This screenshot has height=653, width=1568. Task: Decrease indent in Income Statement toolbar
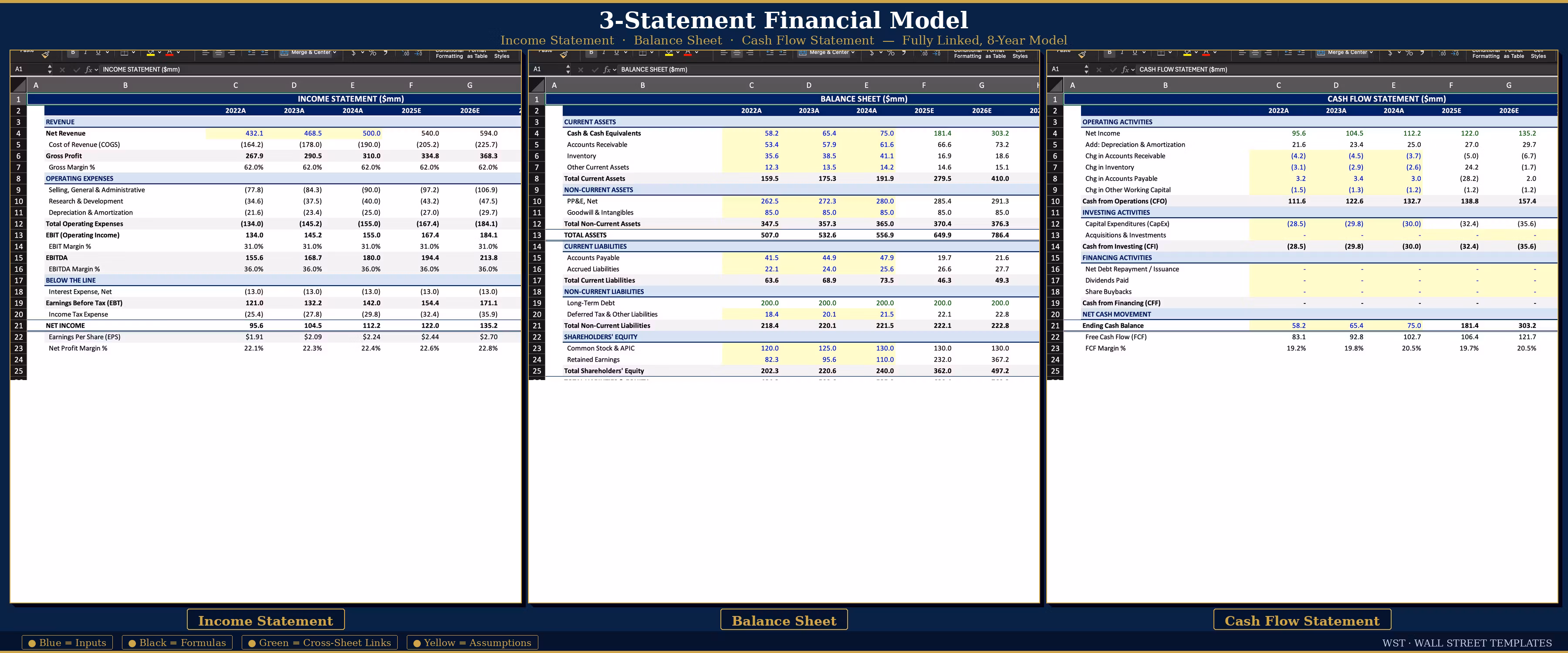[x=252, y=53]
